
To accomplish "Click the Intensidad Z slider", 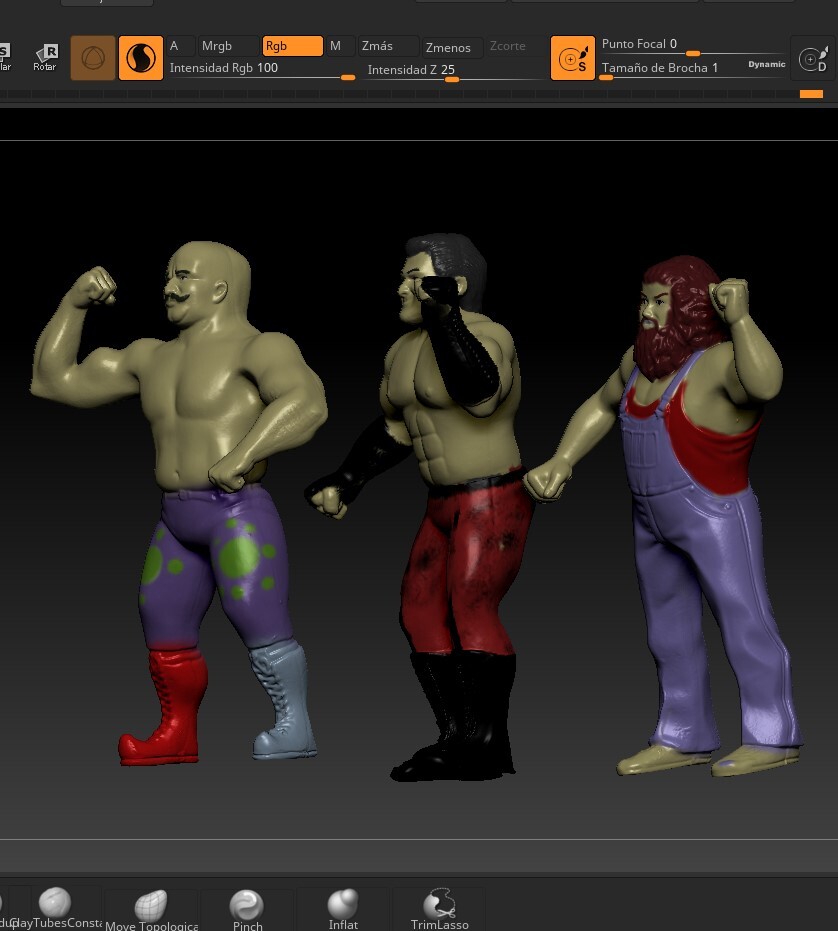I will click(455, 71).
